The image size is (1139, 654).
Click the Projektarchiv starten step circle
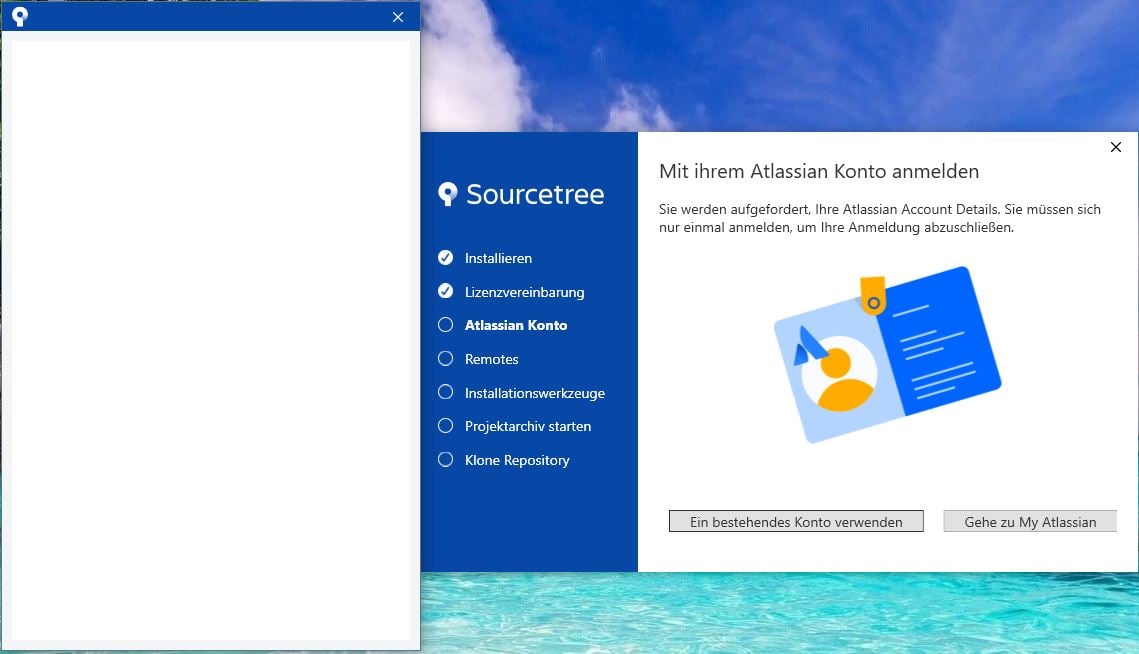(445, 426)
